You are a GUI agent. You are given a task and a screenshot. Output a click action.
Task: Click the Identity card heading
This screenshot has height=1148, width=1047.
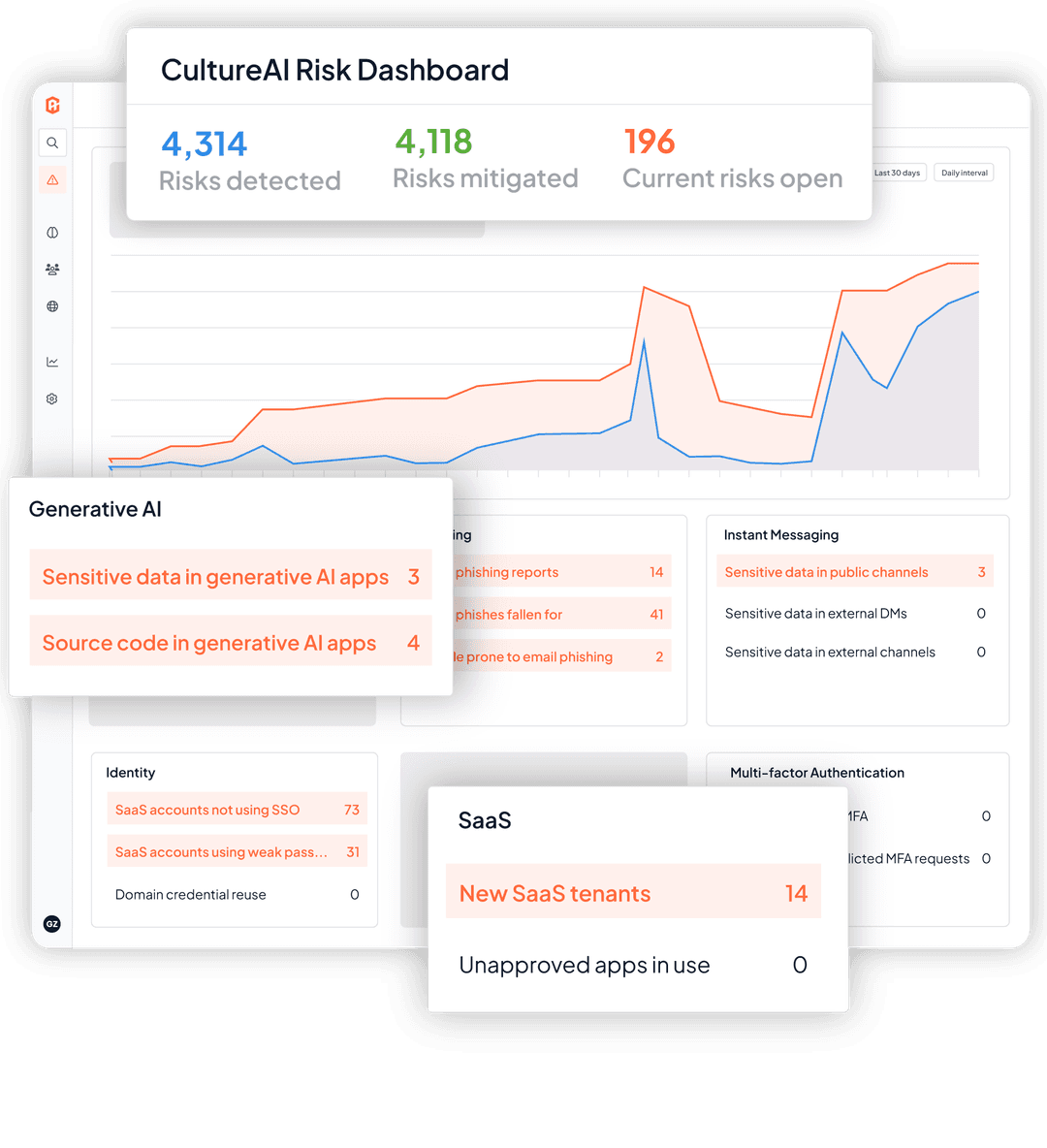pos(130,773)
